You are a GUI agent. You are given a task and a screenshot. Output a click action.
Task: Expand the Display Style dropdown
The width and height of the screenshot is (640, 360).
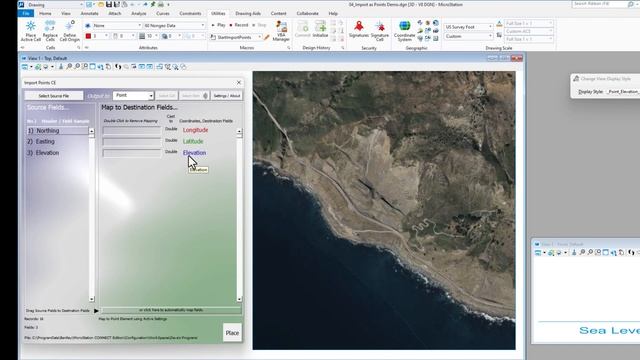click(623, 92)
